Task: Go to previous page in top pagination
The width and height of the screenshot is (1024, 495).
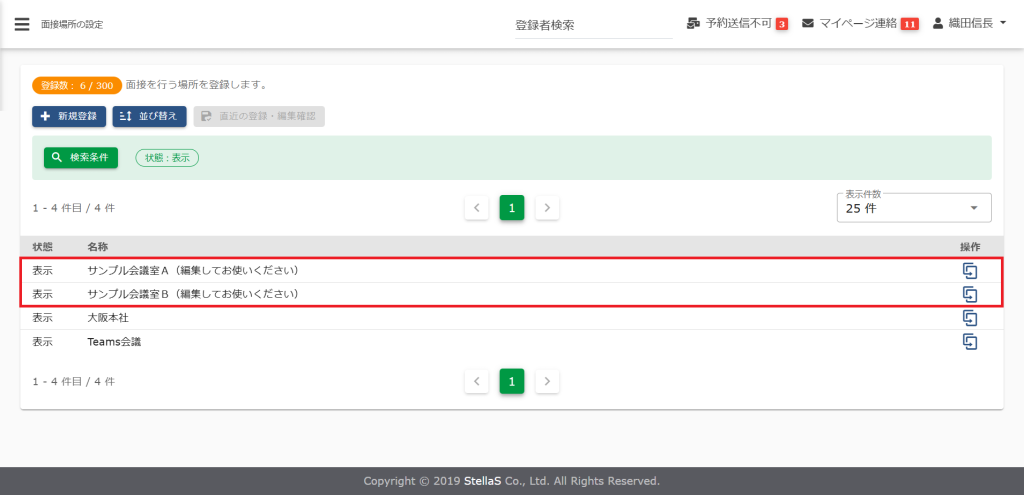Action: [477, 208]
